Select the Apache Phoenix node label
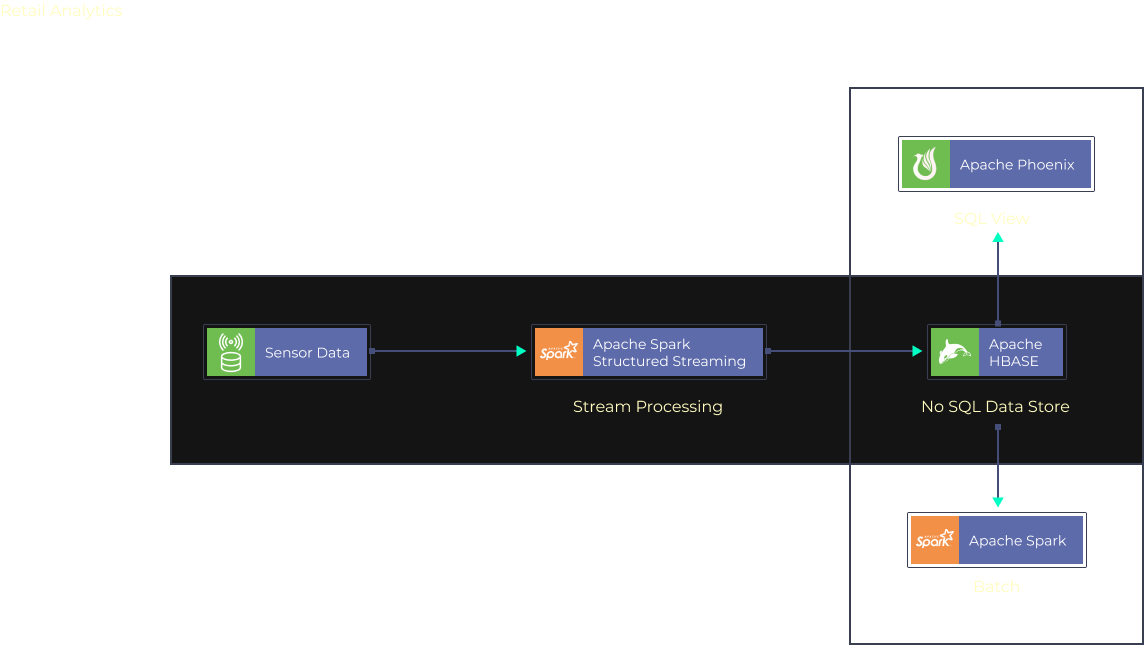 (x=1017, y=165)
